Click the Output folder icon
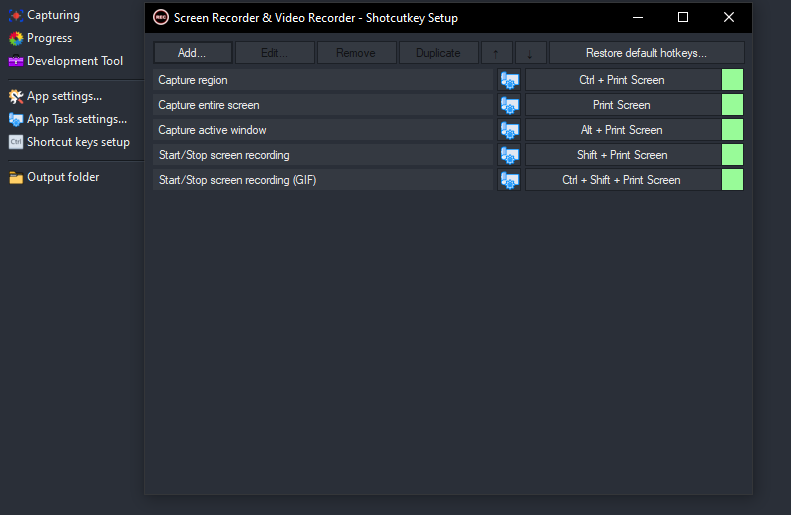This screenshot has height=515, width=791. (x=16, y=178)
